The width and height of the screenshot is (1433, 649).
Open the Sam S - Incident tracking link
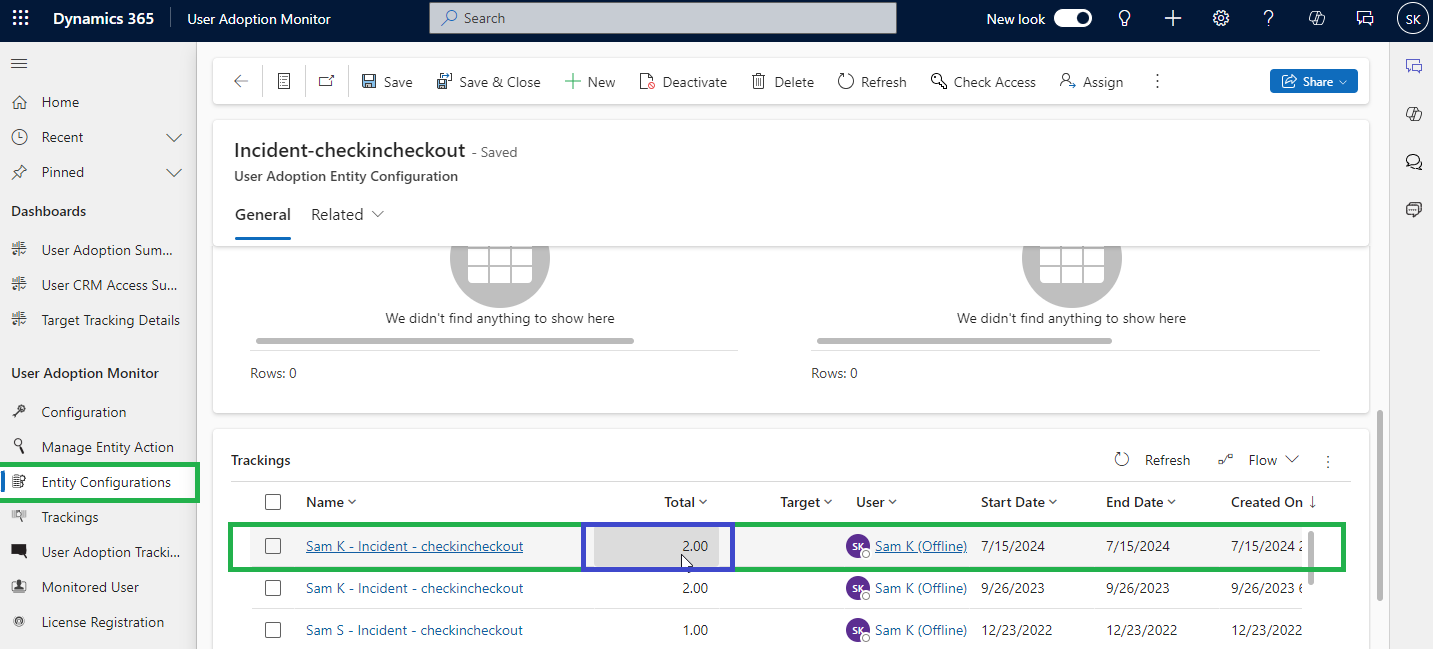(414, 630)
